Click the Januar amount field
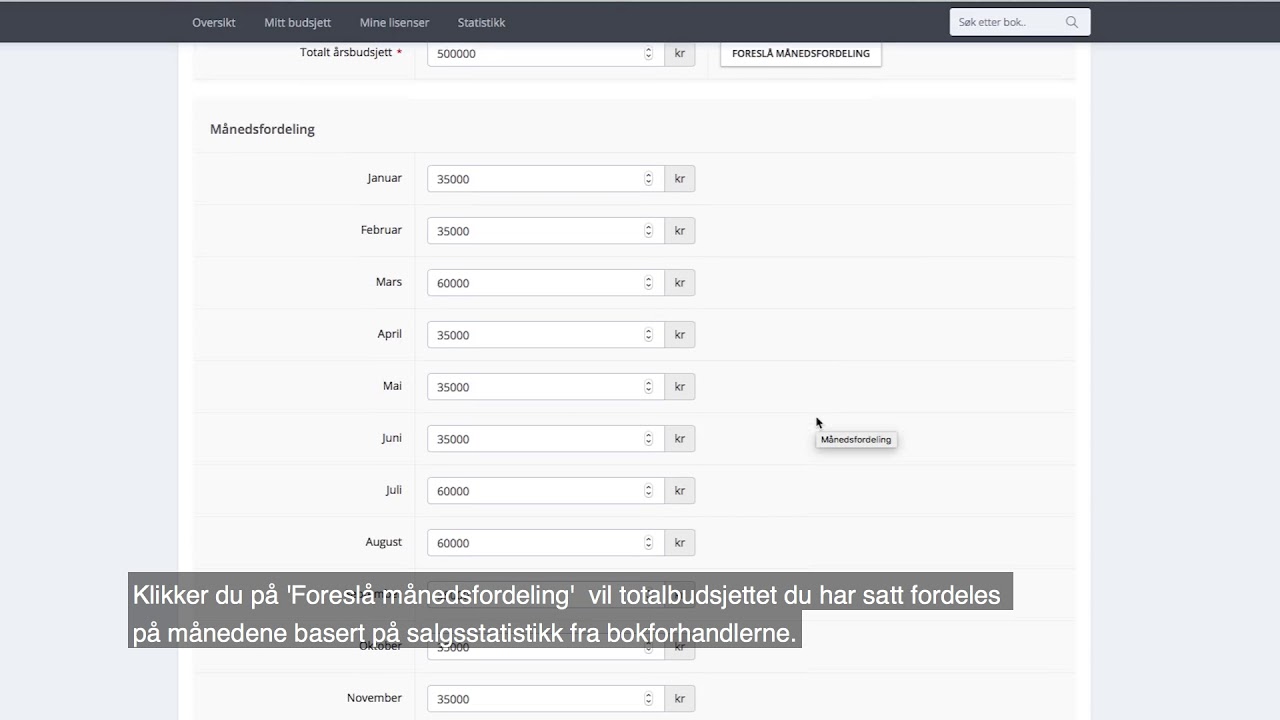 [x=546, y=179]
